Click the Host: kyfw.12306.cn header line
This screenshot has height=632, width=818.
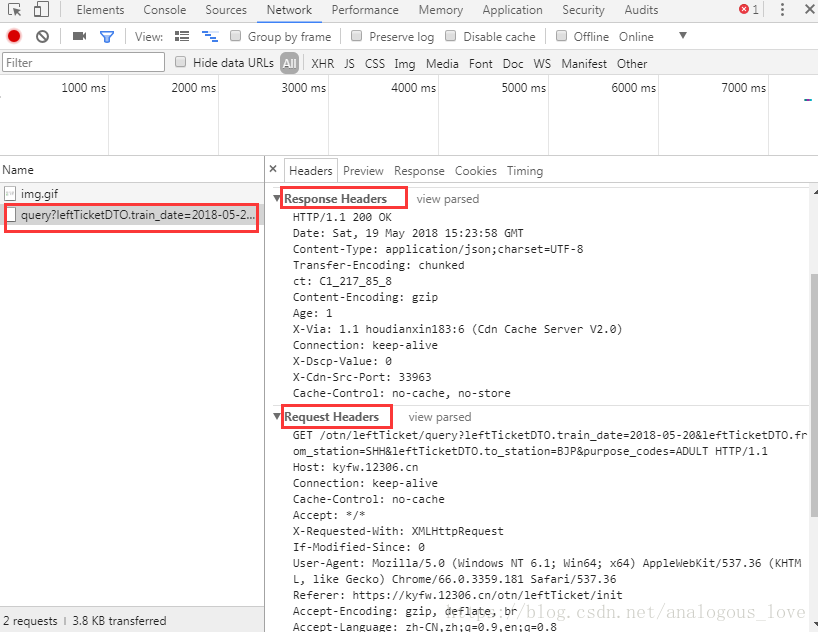pos(355,467)
